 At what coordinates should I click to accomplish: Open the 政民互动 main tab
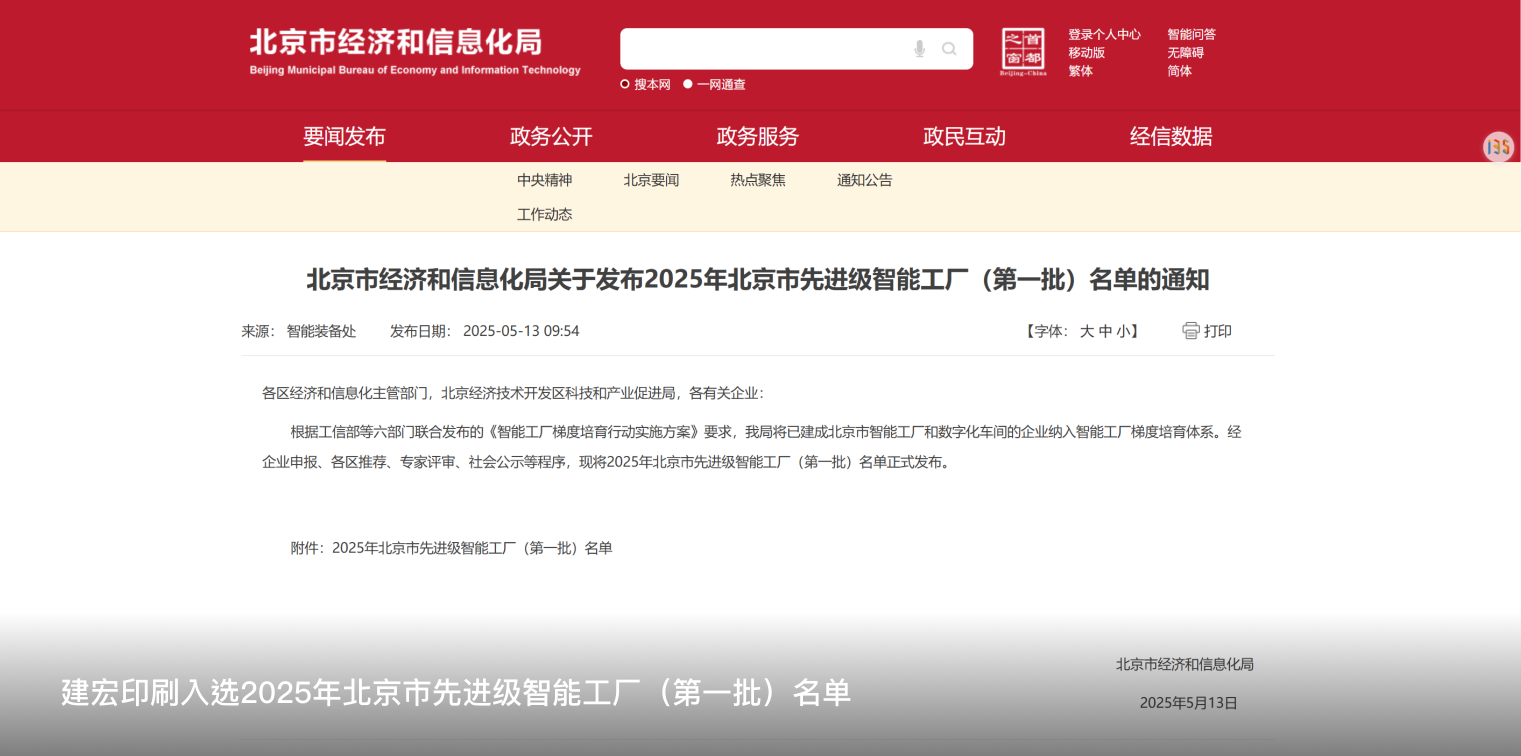click(964, 137)
